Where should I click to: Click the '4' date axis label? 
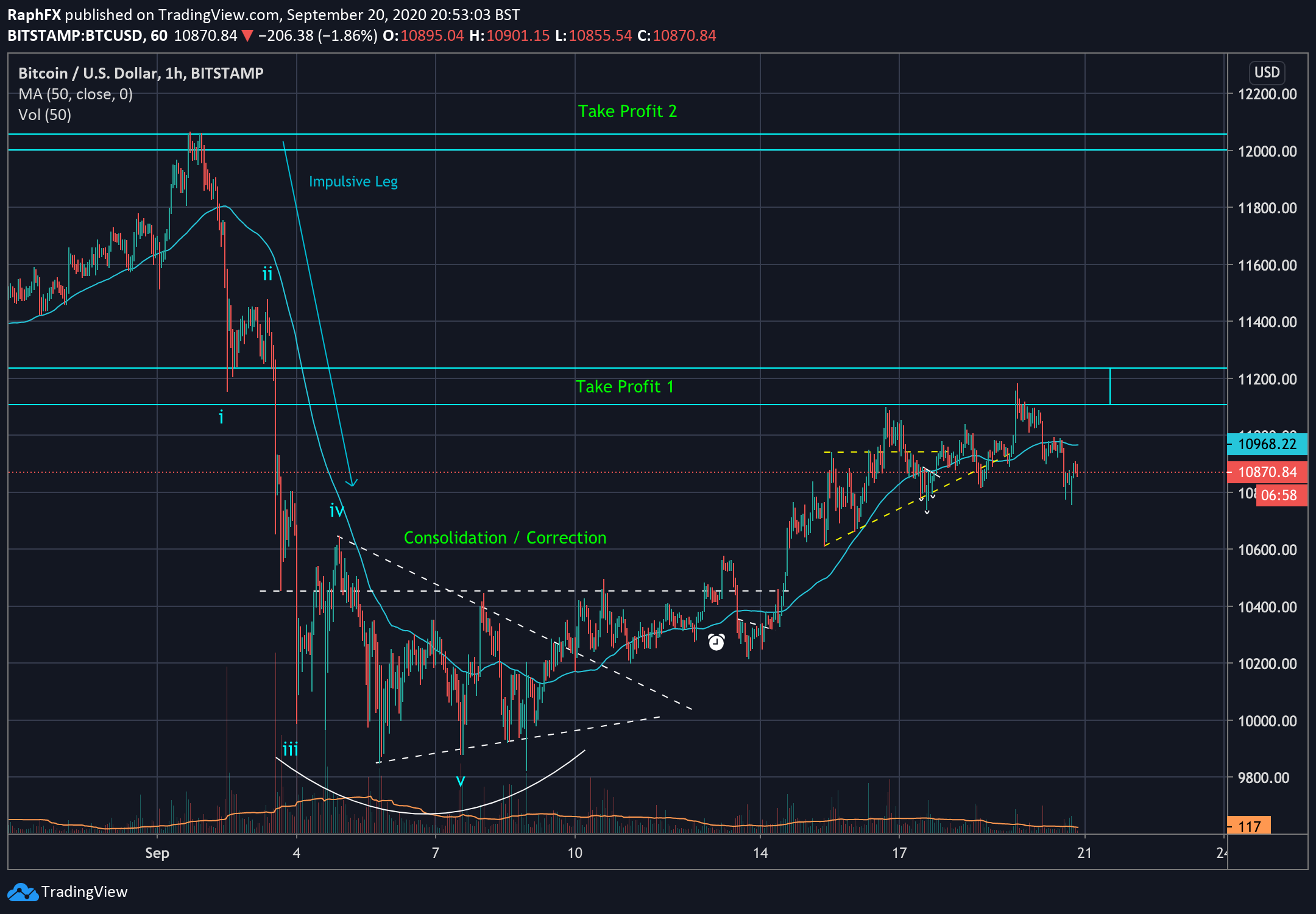[297, 853]
